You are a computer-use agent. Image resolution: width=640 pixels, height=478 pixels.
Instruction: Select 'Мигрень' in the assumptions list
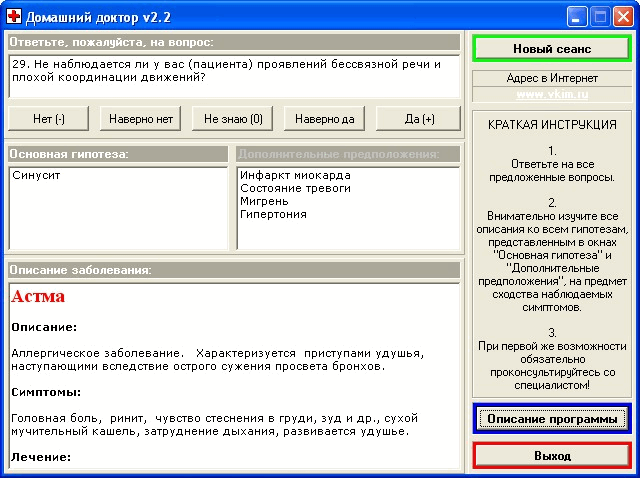(x=264, y=202)
